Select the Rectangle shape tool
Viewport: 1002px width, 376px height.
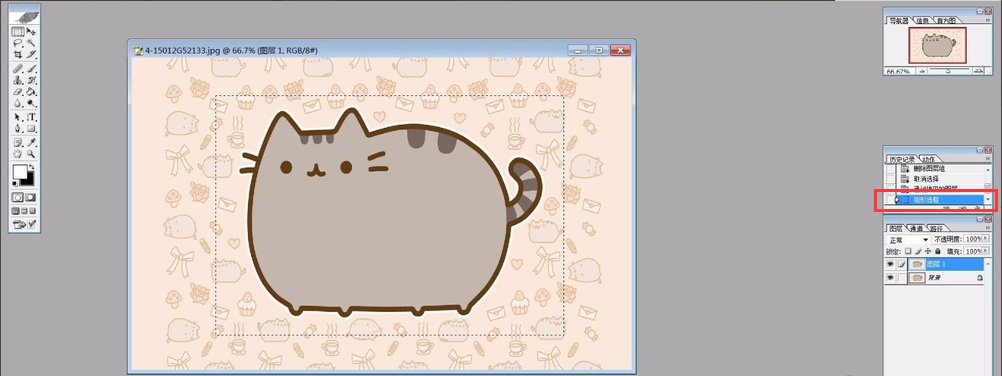point(31,129)
